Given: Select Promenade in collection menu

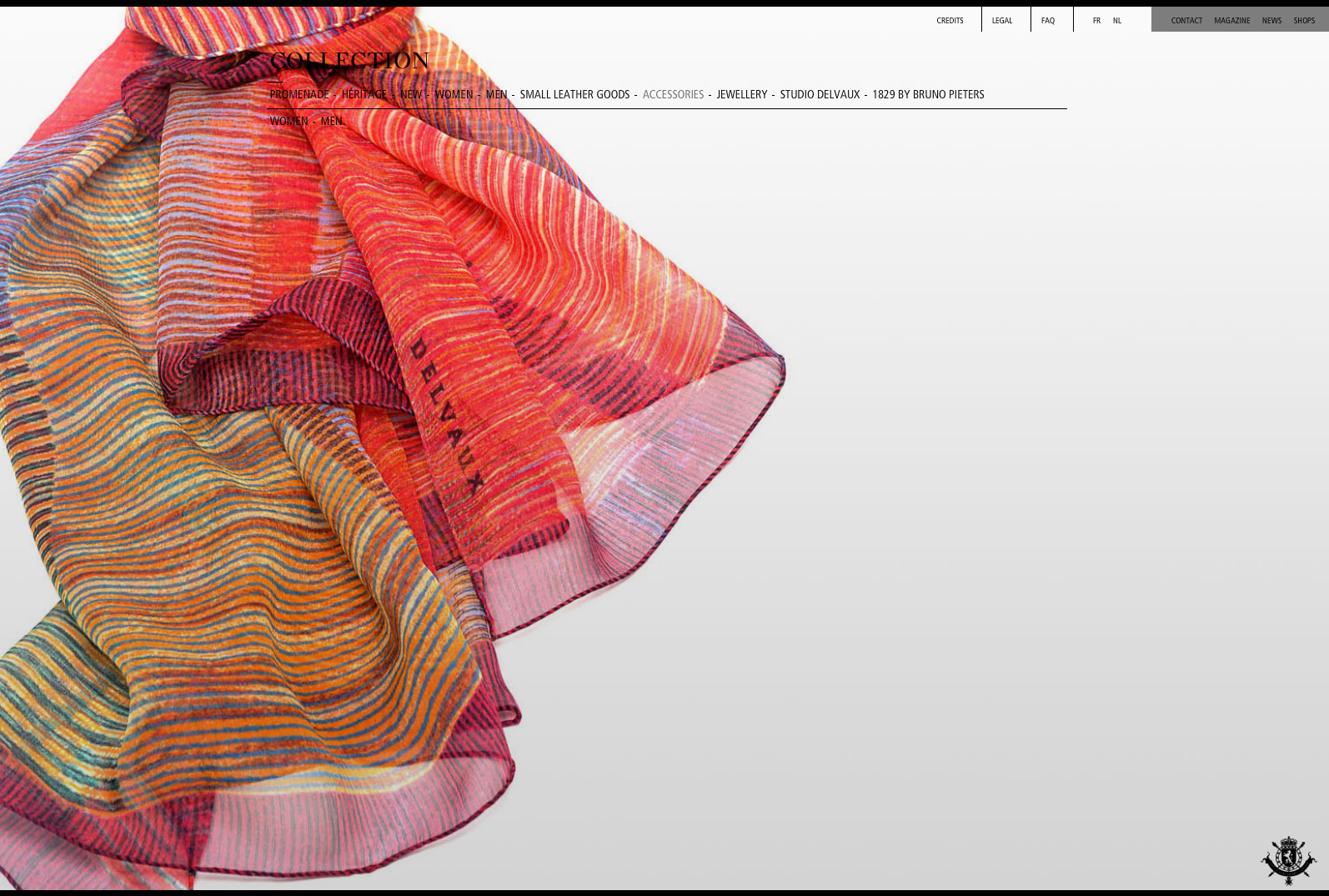Looking at the screenshot, I should pyautogui.click(x=299, y=95).
